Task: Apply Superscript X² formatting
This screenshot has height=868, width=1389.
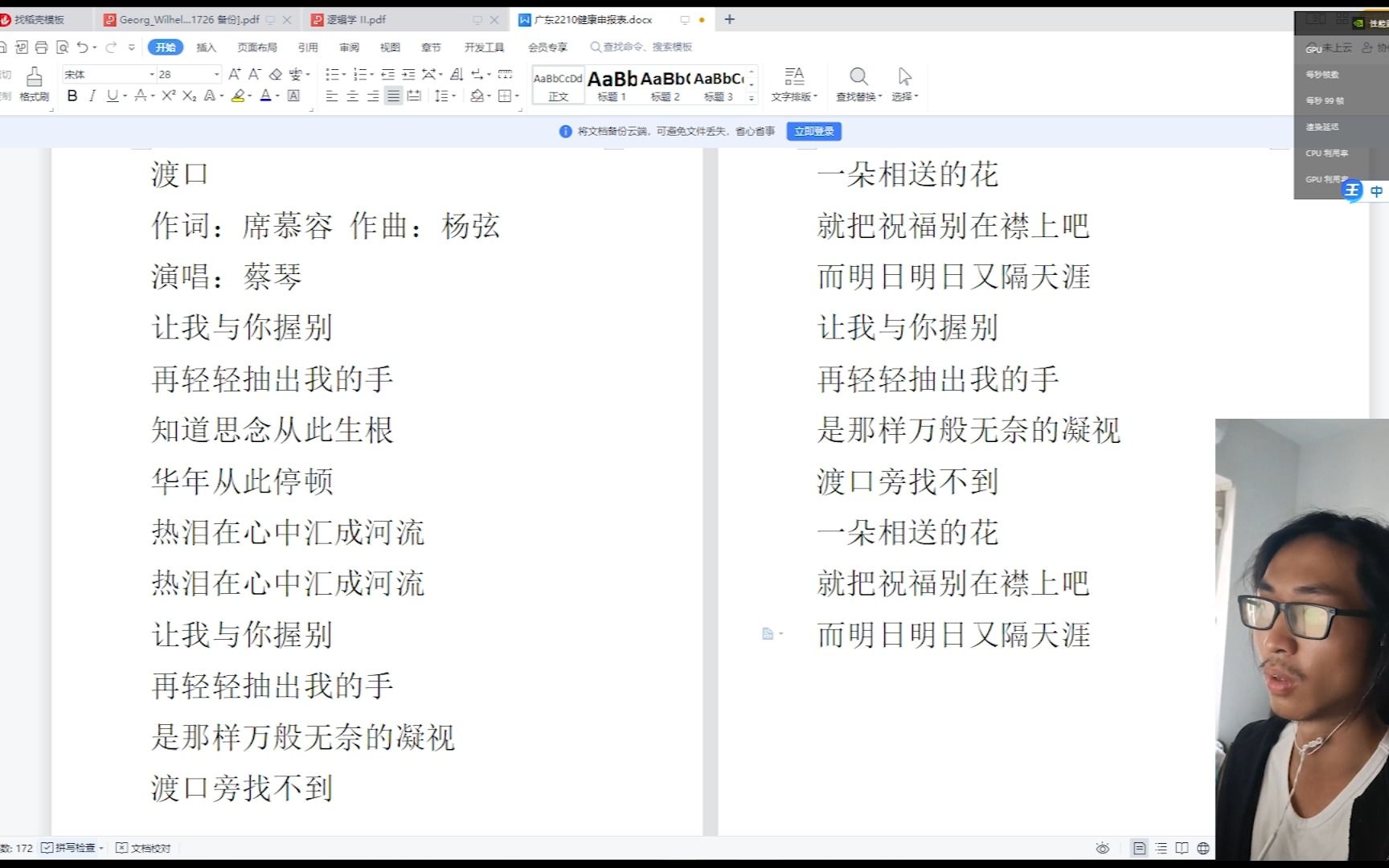Action: [168, 96]
